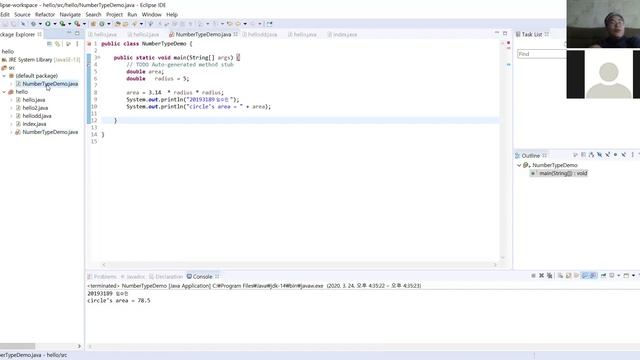Click the New Java Package toolbar icon

tap(93, 24)
